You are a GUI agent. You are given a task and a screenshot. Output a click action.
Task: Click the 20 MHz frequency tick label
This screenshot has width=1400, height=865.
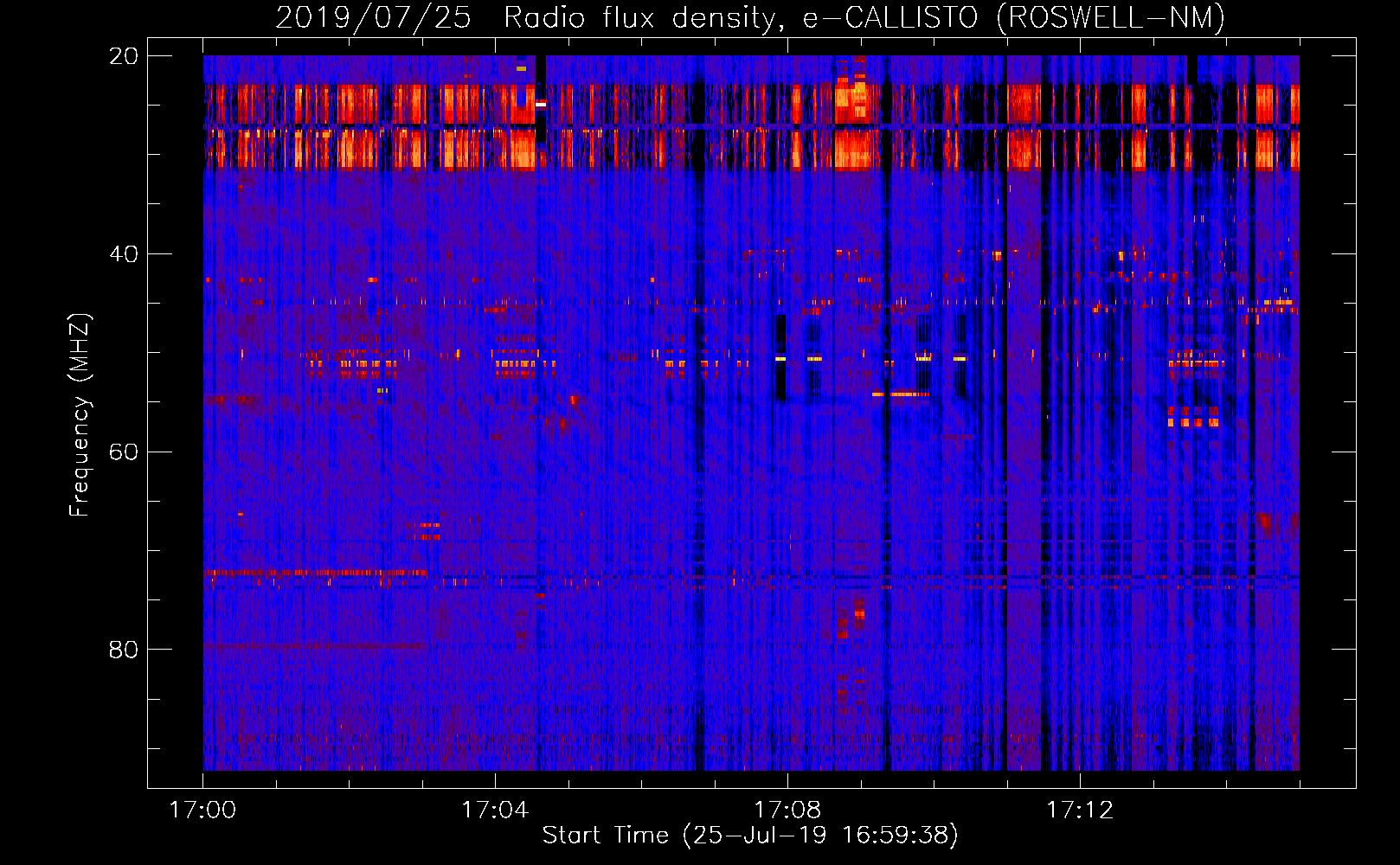[124, 56]
